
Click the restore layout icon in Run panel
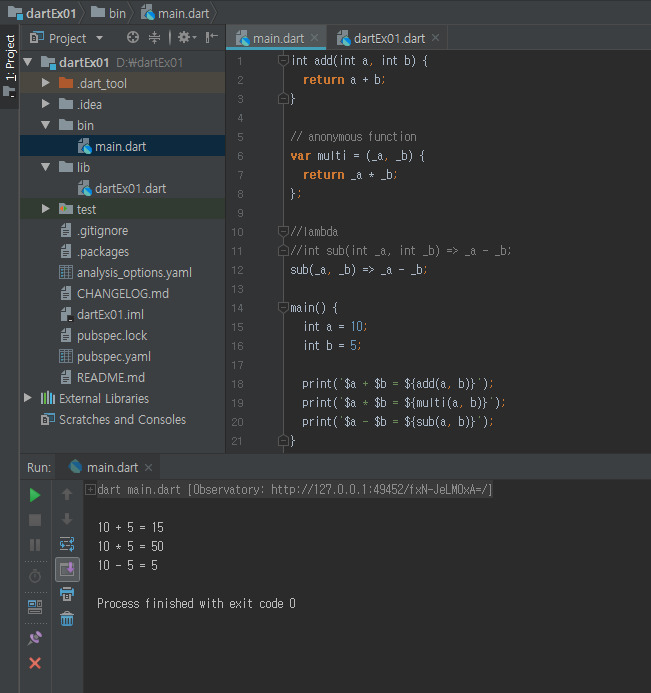pos(35,607)
